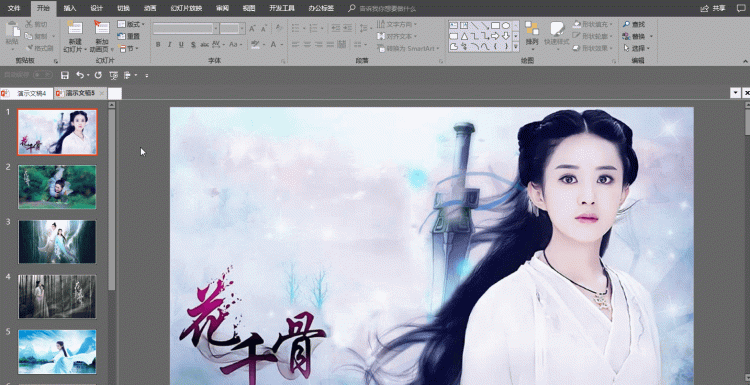This screenshot has height=385, width=750.
Task: Select the right block arrow shape
Action: (x=495, y=36)
